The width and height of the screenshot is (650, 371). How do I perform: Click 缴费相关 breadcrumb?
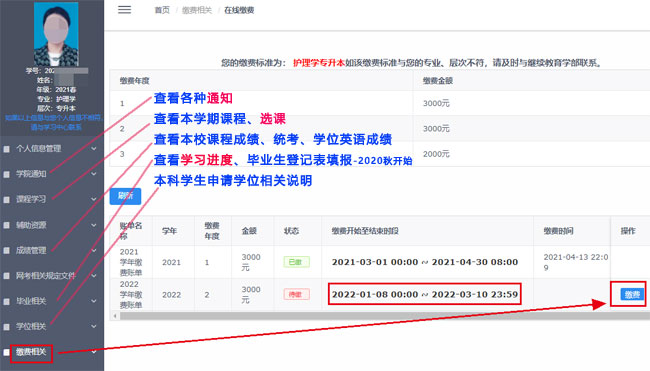[197, 10]
